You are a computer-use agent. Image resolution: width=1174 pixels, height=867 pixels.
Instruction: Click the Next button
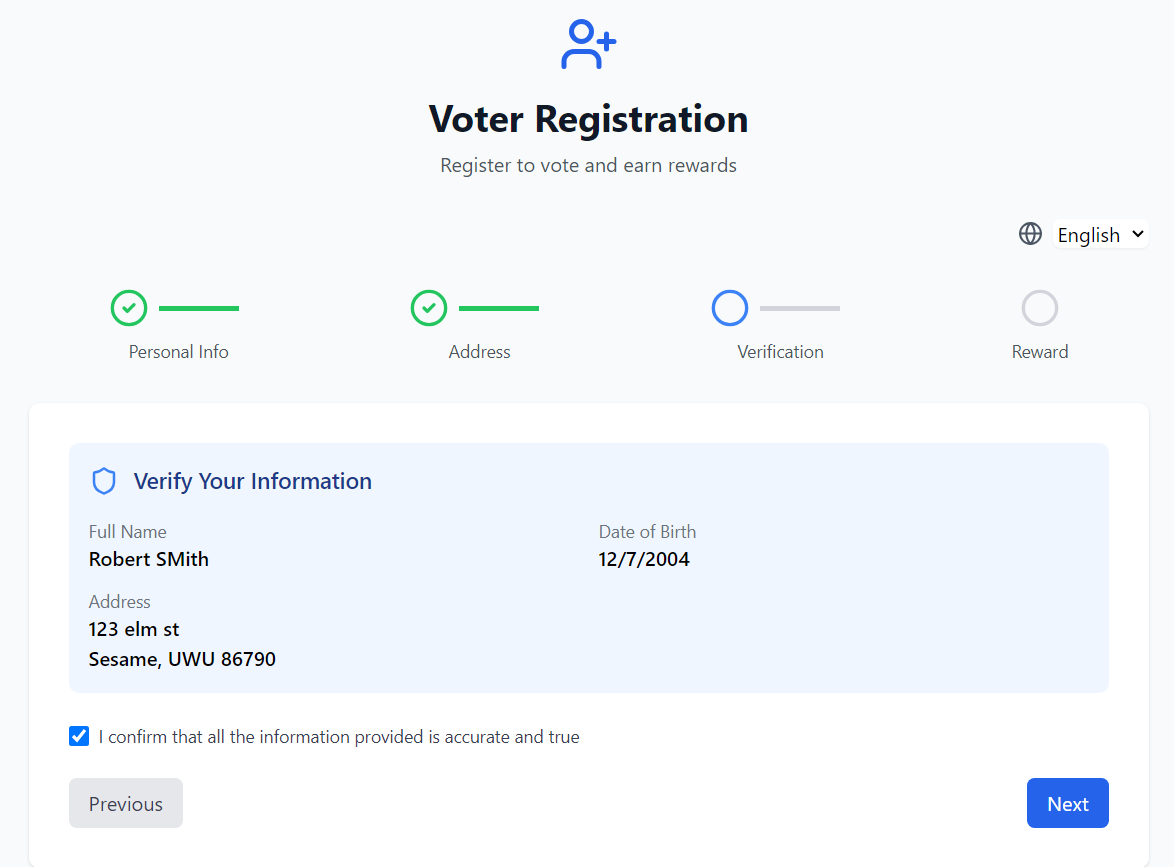coord(1067,803)
